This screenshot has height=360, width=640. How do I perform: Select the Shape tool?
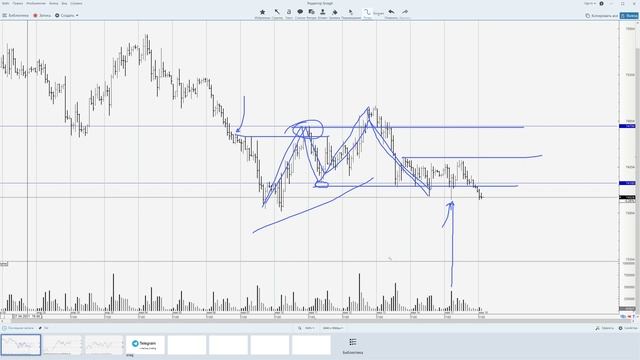(311, 14)
